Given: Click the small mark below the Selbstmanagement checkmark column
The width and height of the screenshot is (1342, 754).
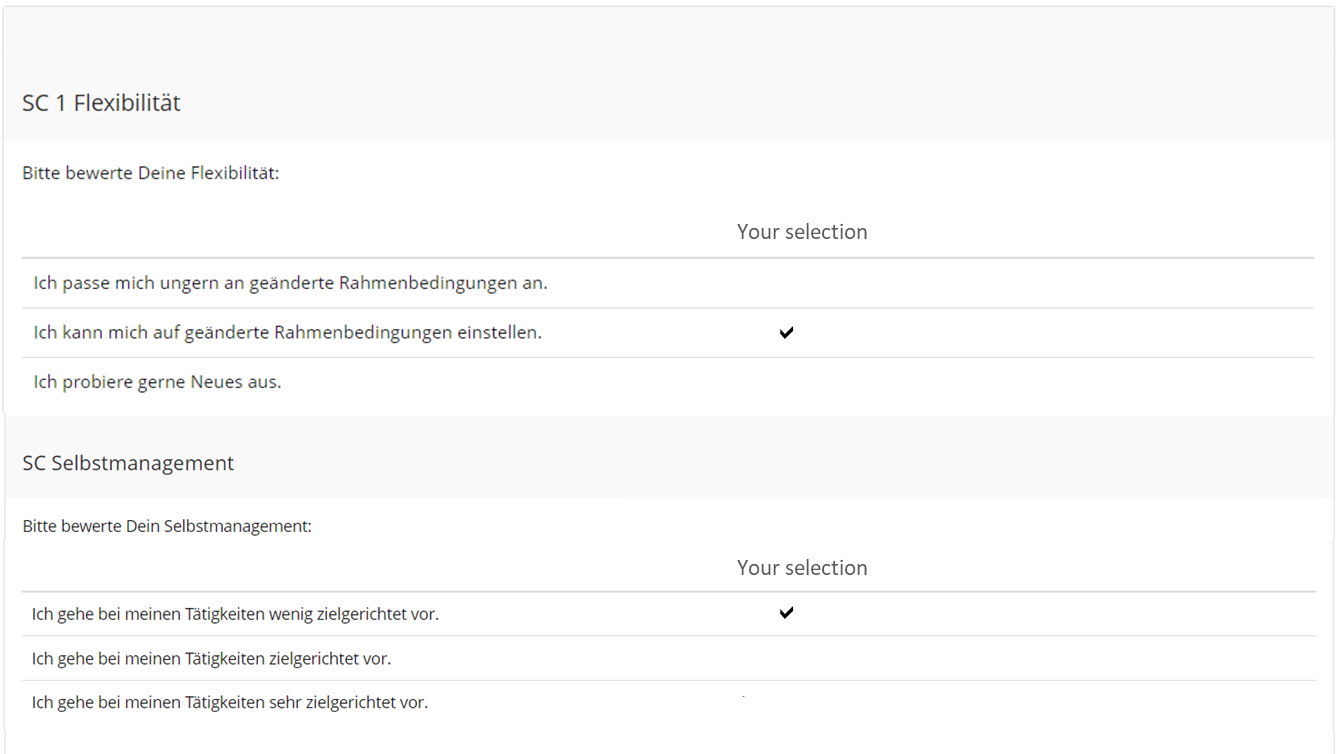Looking at the screenshot, I should 743,695.
